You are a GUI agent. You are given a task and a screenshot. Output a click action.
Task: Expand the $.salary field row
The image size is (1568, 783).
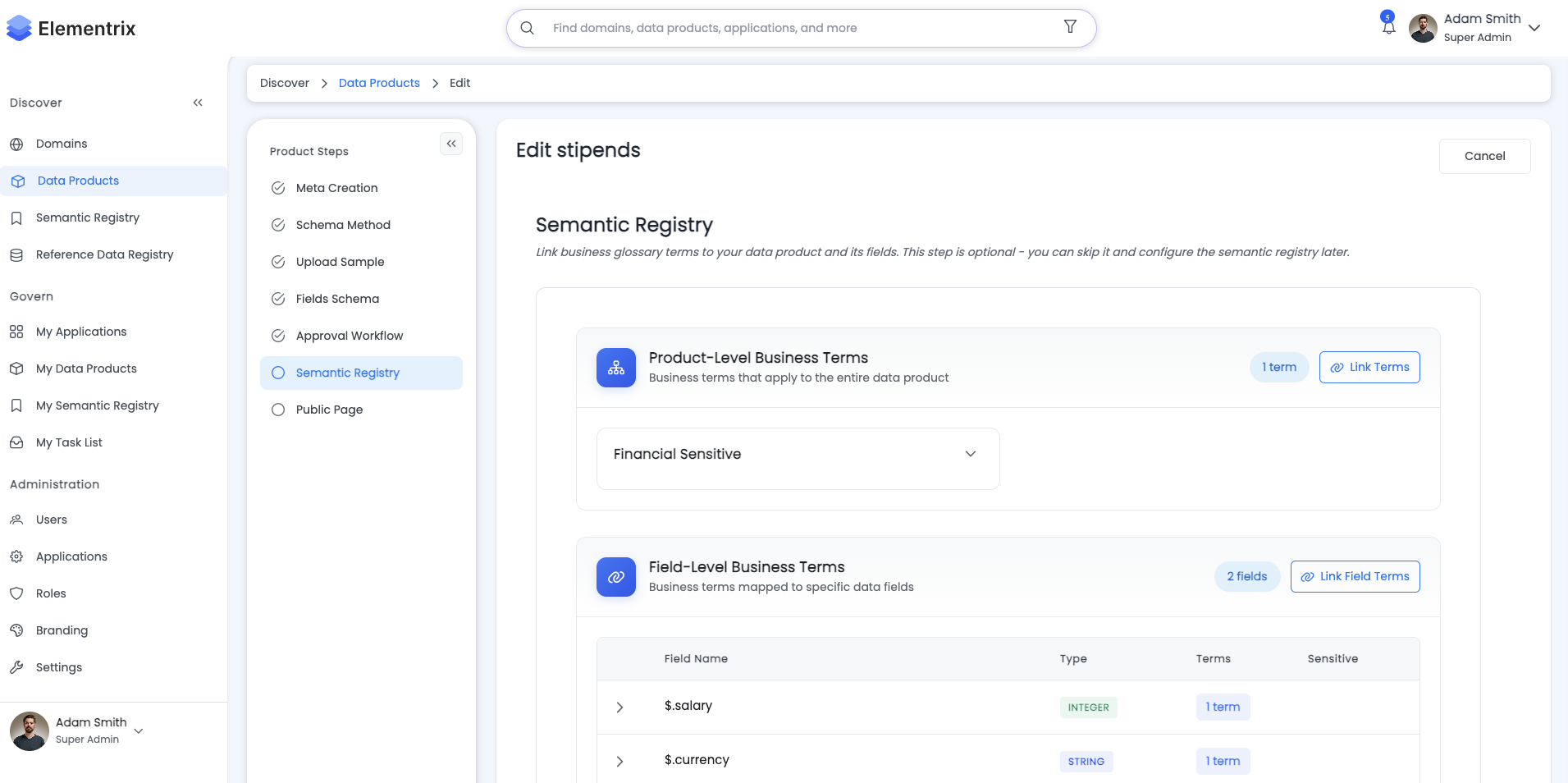pos(619,707)
